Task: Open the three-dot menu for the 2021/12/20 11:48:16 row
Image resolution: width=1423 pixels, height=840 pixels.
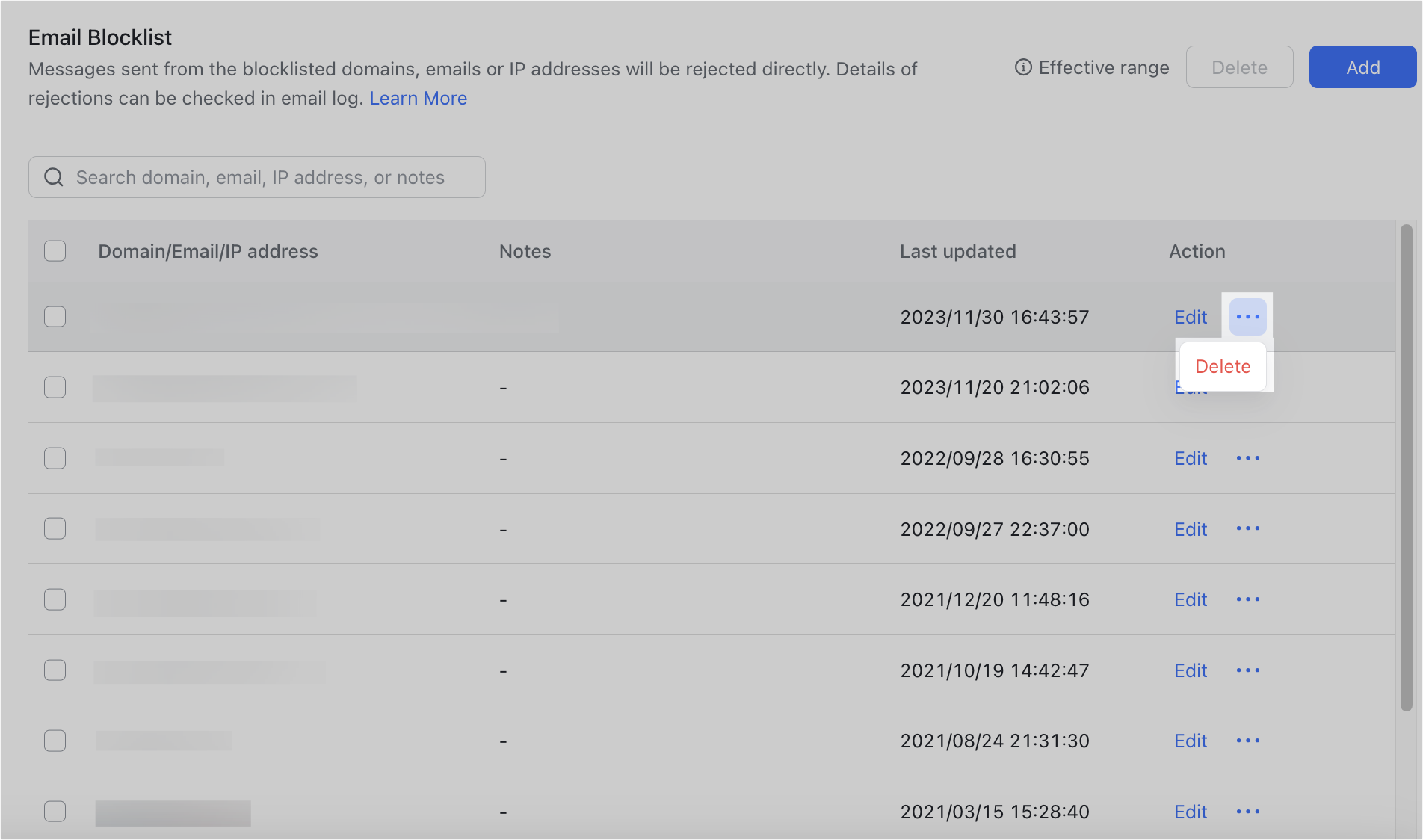Action: 1247,599
